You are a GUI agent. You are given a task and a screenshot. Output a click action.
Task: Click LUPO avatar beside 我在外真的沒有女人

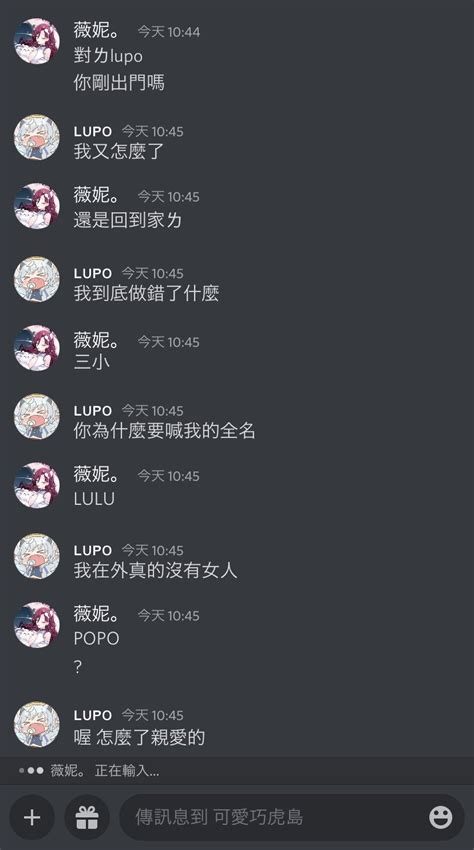pos(36,556)
